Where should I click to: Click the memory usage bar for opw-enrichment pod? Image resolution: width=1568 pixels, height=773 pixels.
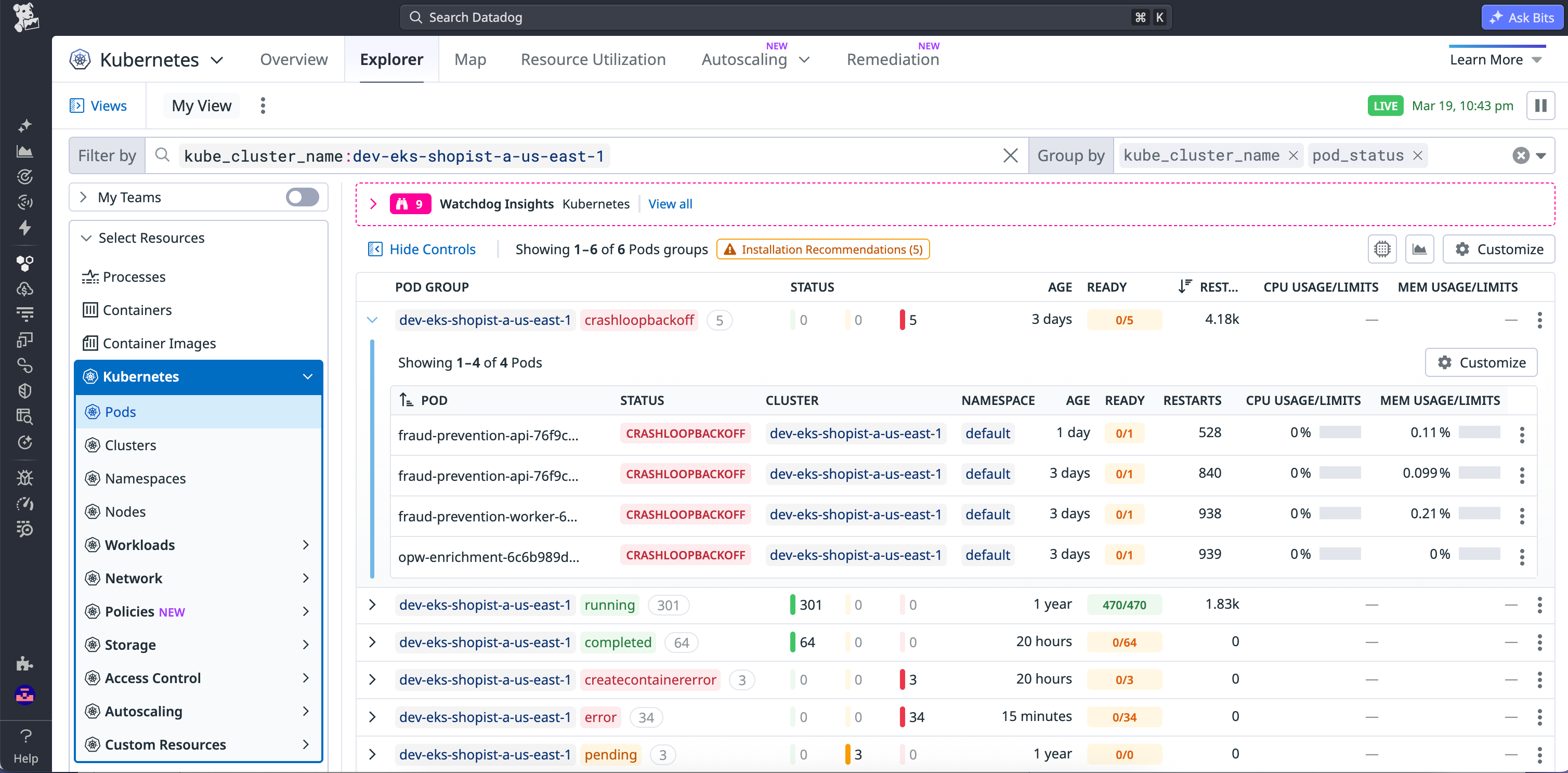(x=1480, y=555)
